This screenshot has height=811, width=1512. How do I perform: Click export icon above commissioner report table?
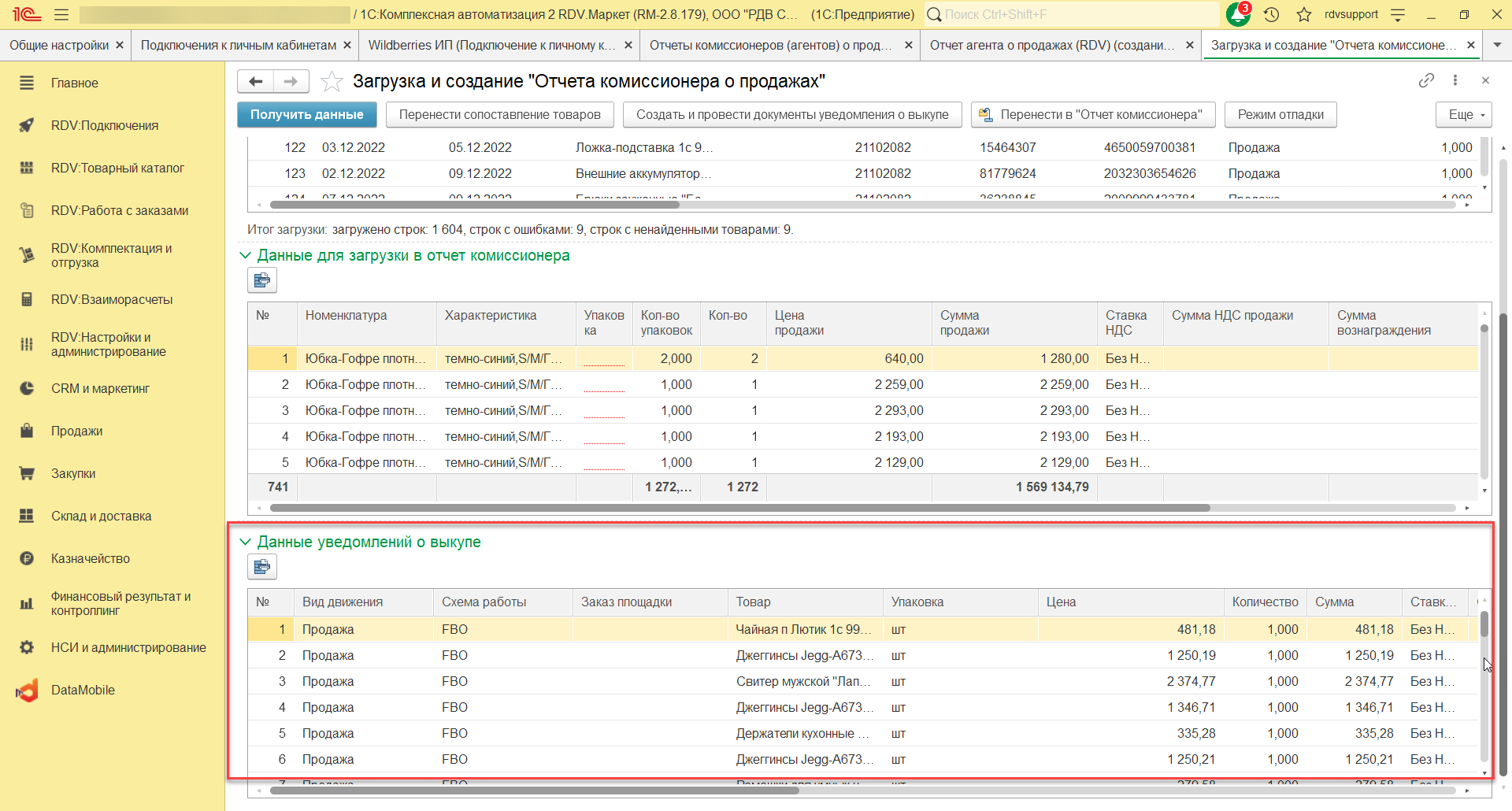(262, 280)
